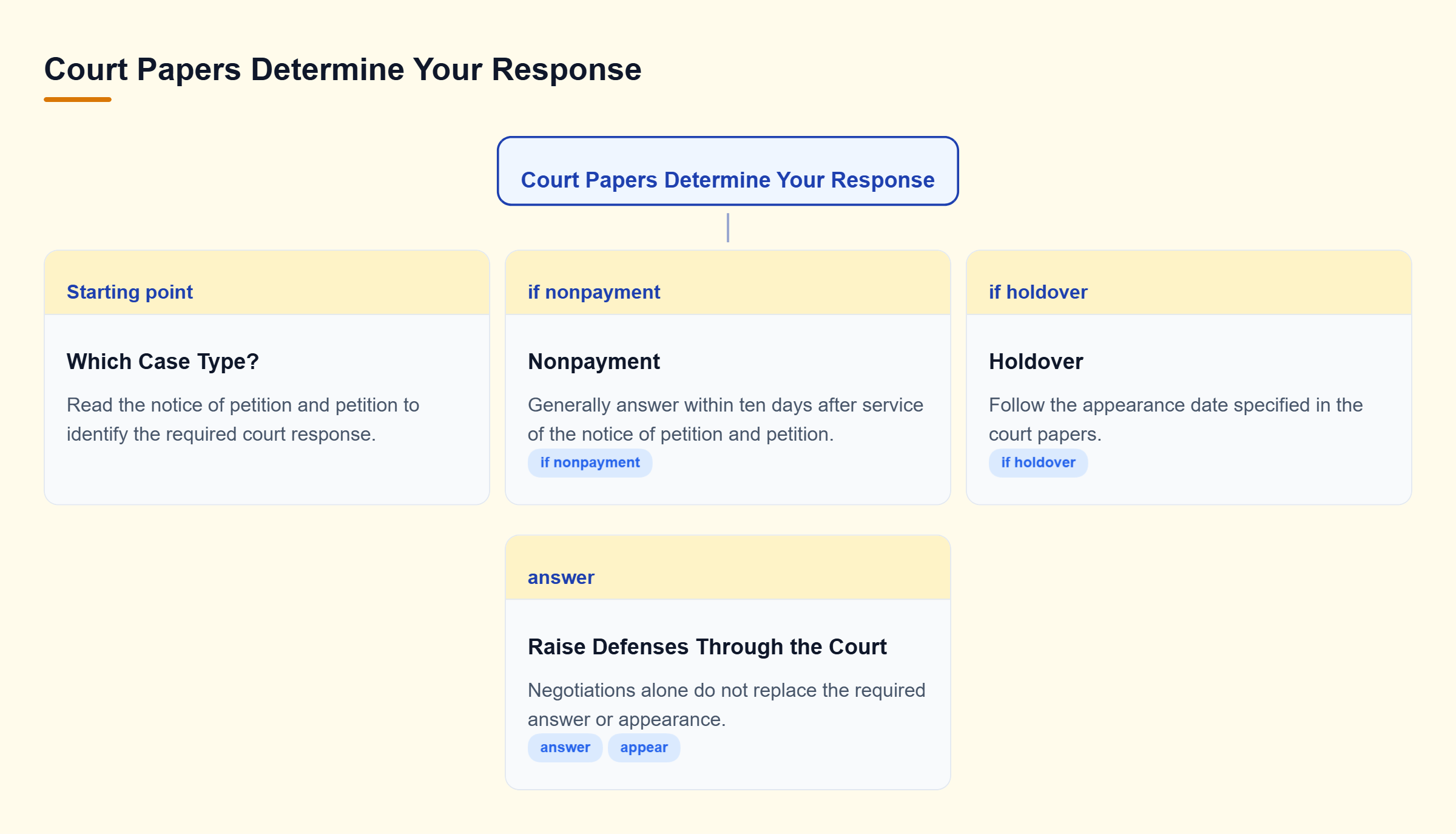Click the 'answer' card header label

[561, 577]
